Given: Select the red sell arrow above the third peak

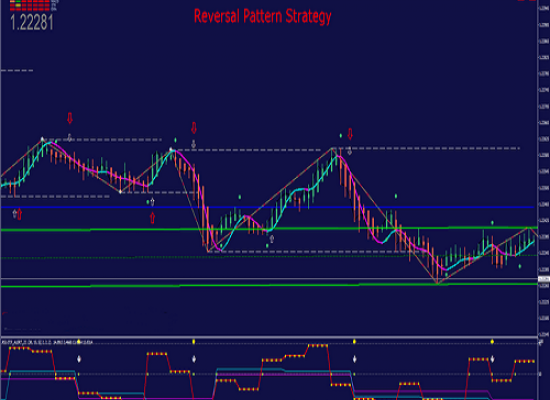Looking at the screenshot, I should (x=350, y=133).
